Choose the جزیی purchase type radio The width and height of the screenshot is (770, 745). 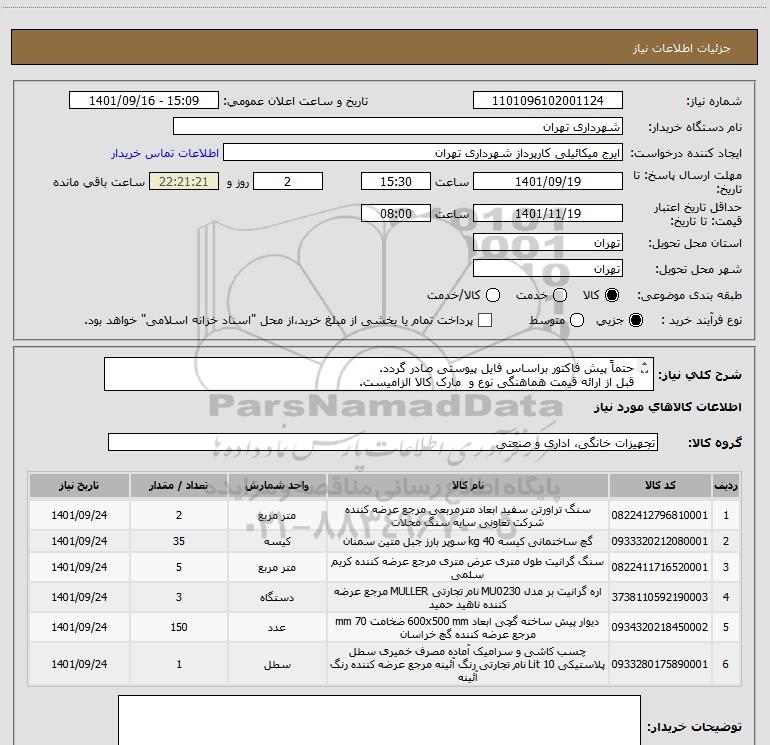point(636,320)
